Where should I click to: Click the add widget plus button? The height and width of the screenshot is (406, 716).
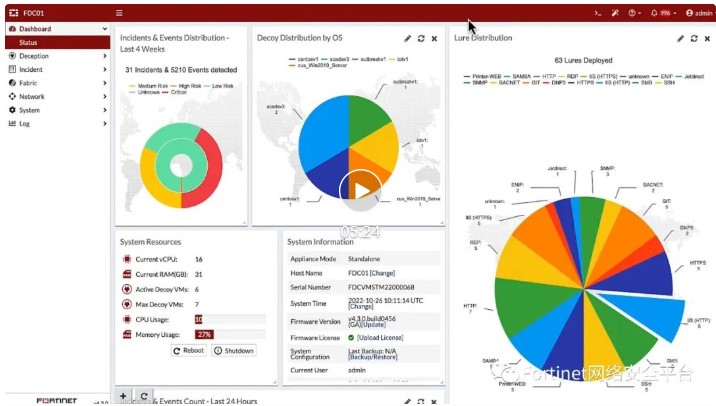pyautogui.click(x=124, y=396)
